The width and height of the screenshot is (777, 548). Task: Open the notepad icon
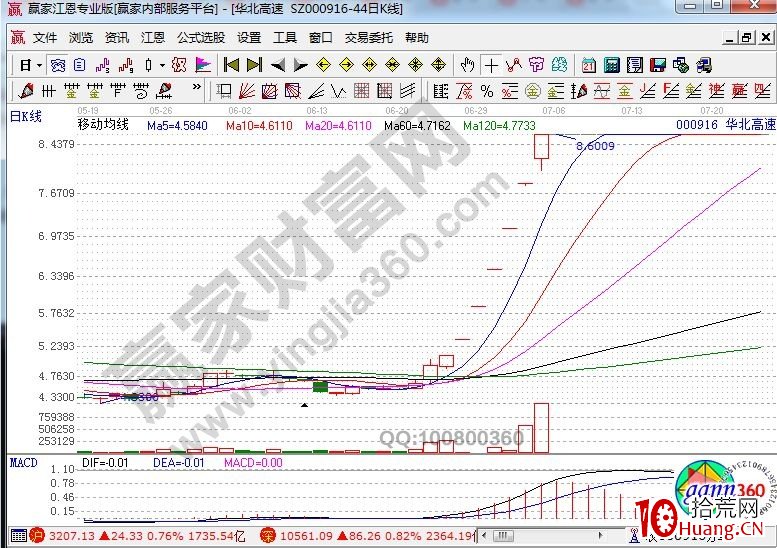(635, 65)
